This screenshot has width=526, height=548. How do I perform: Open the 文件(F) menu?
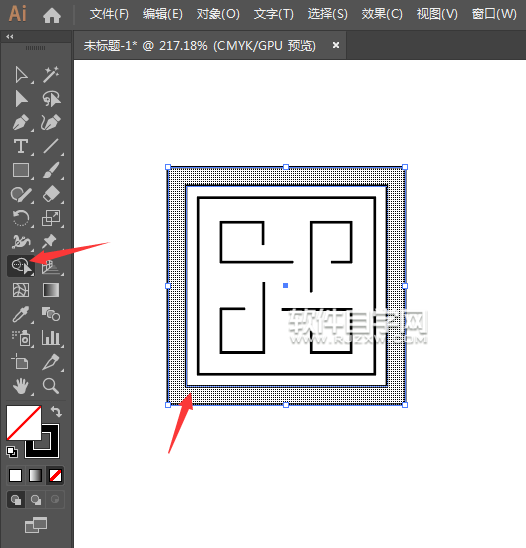pyautogui.click(x=109, y=14)
